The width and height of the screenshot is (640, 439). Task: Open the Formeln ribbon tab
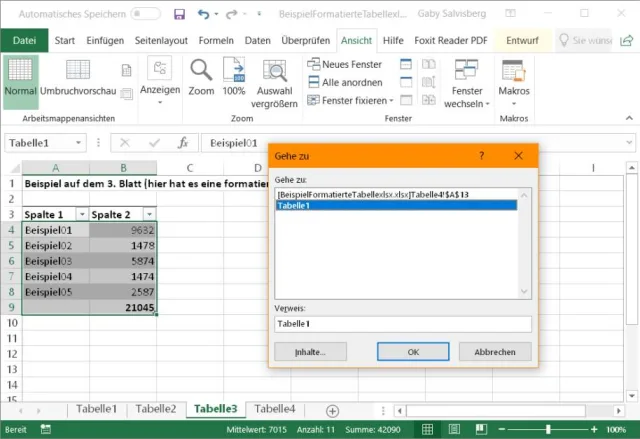[216, 40]
